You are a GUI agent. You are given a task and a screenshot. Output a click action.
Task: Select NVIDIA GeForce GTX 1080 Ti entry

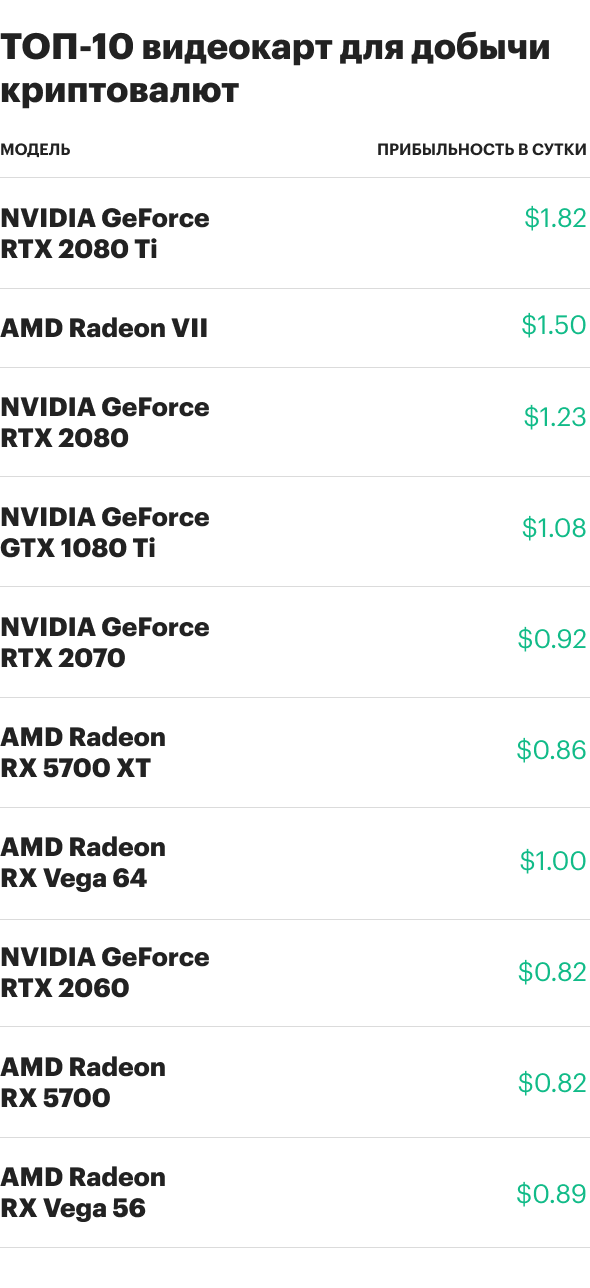(105, 532)
